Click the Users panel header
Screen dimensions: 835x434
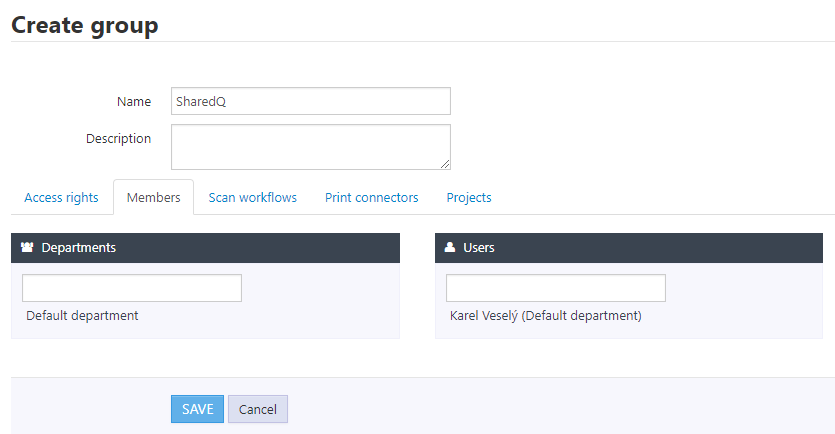(628, 248)
